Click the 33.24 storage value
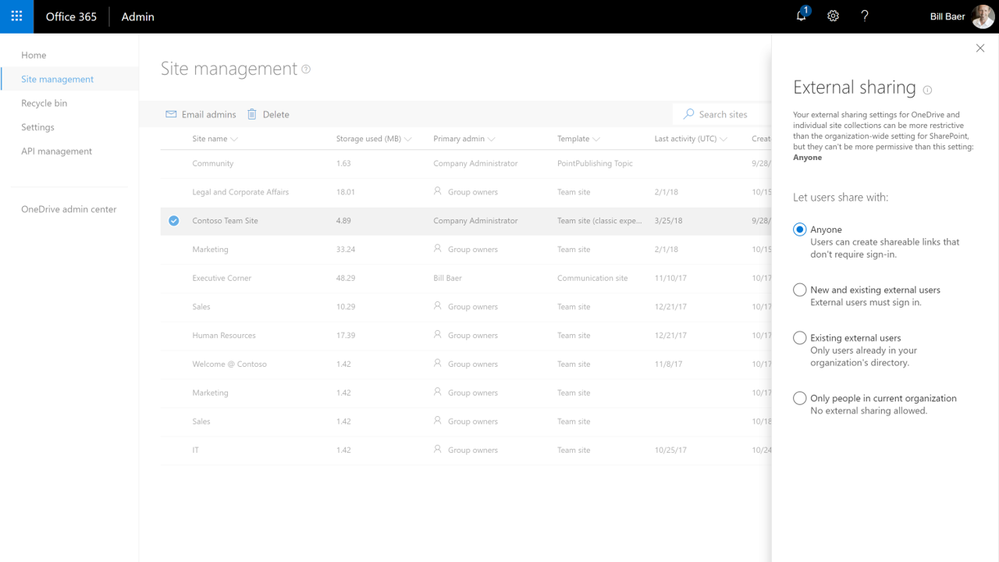The width and height of the screenshot is (999, 562). 346,249
